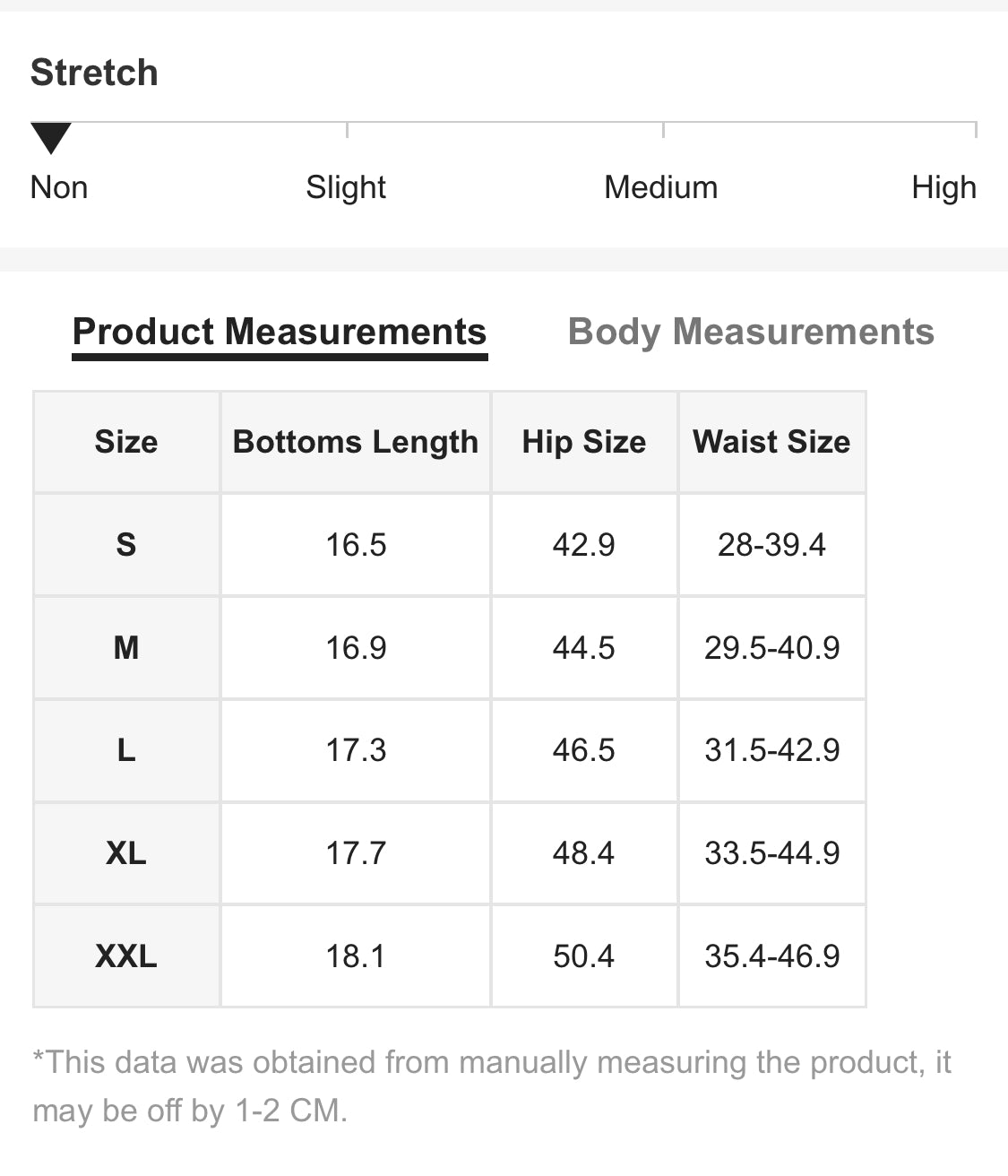This screenshot has height=1176, width=1008.
Task: Select the Non stretch label
Action: coord(59,187)
